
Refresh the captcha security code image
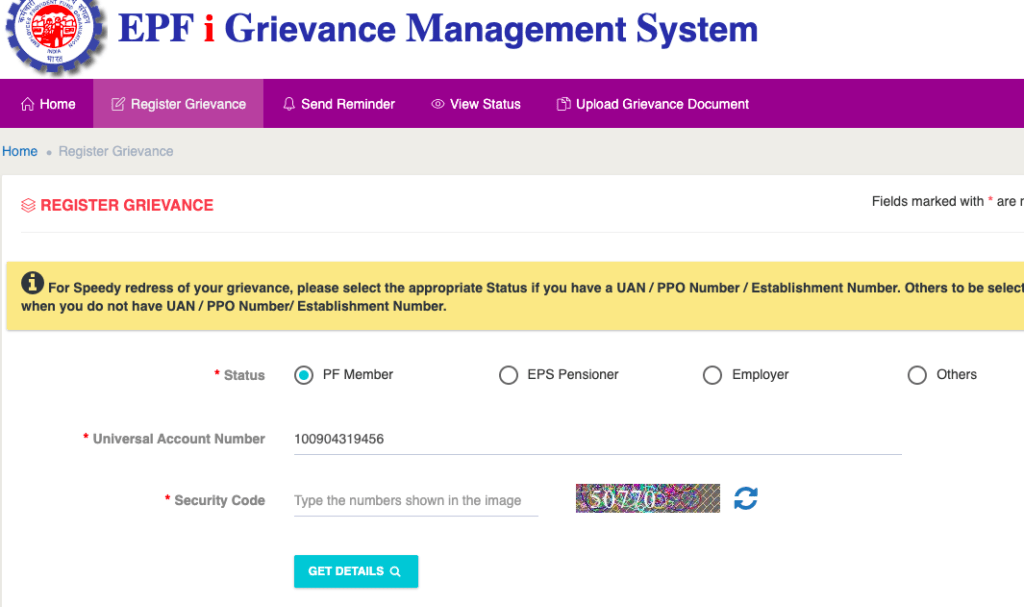coord(745,499)
